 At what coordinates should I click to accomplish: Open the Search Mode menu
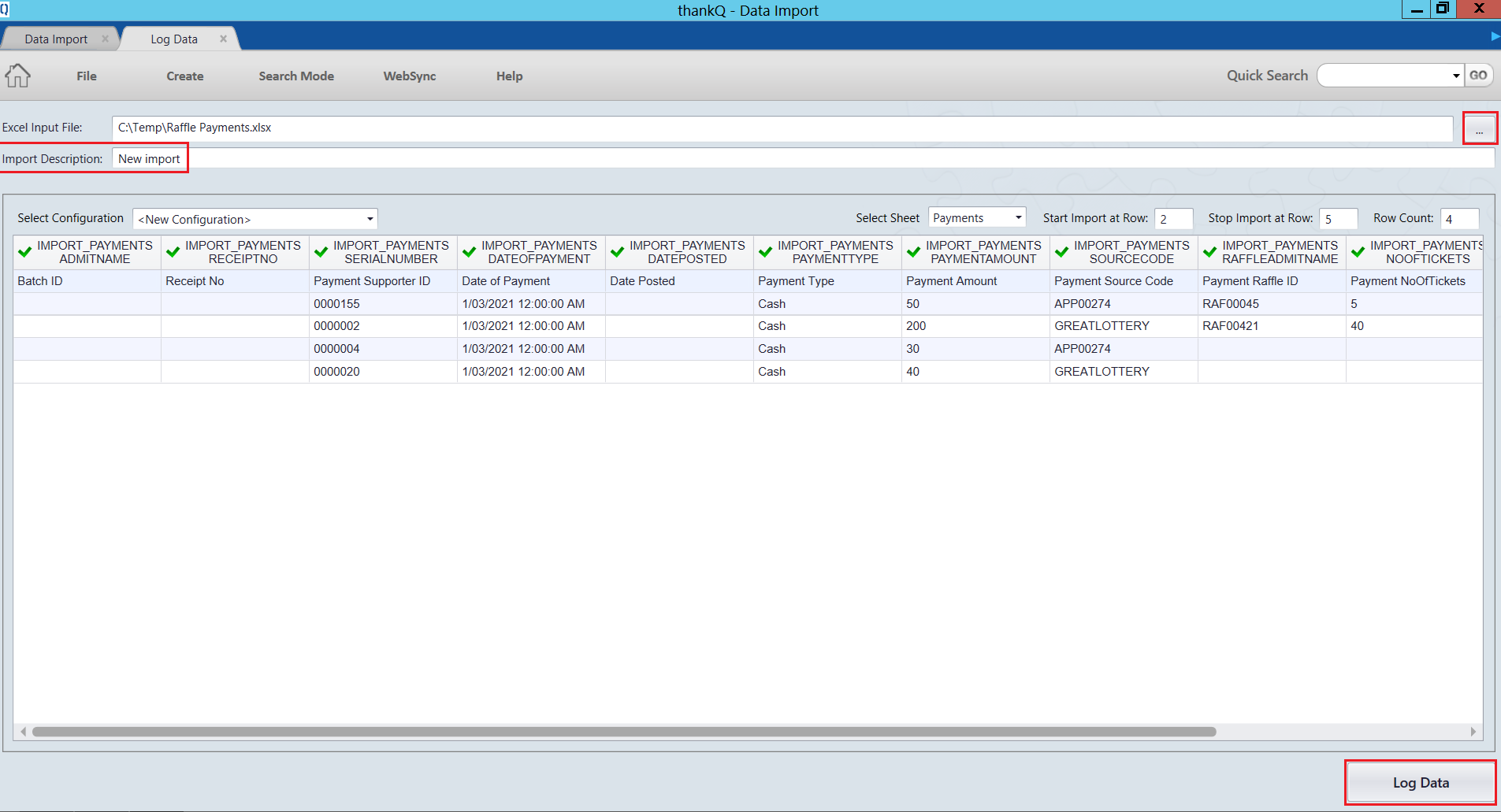pyautogui.click(x=296, y=76)
